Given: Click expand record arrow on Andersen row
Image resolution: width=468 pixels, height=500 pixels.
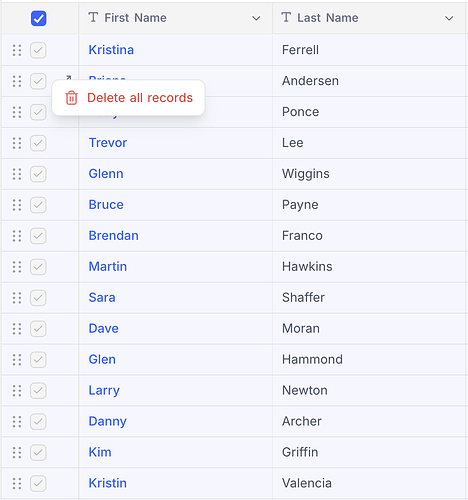Looking at the screenshot, I should (x=68, y=78).
